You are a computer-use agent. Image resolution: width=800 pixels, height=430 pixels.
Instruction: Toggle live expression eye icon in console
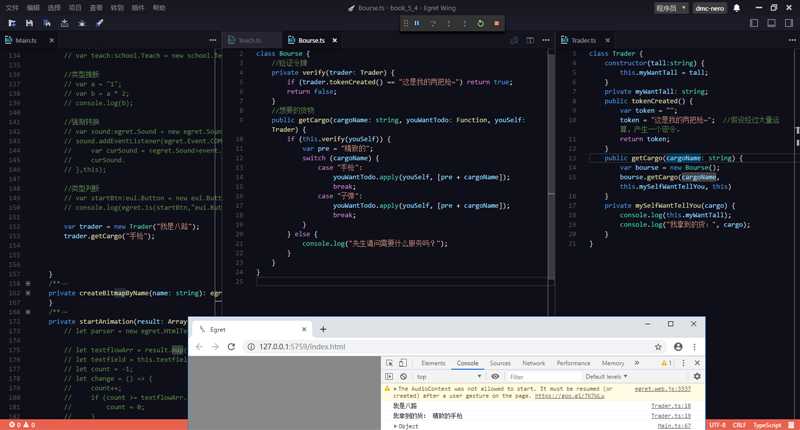[495, 376]
